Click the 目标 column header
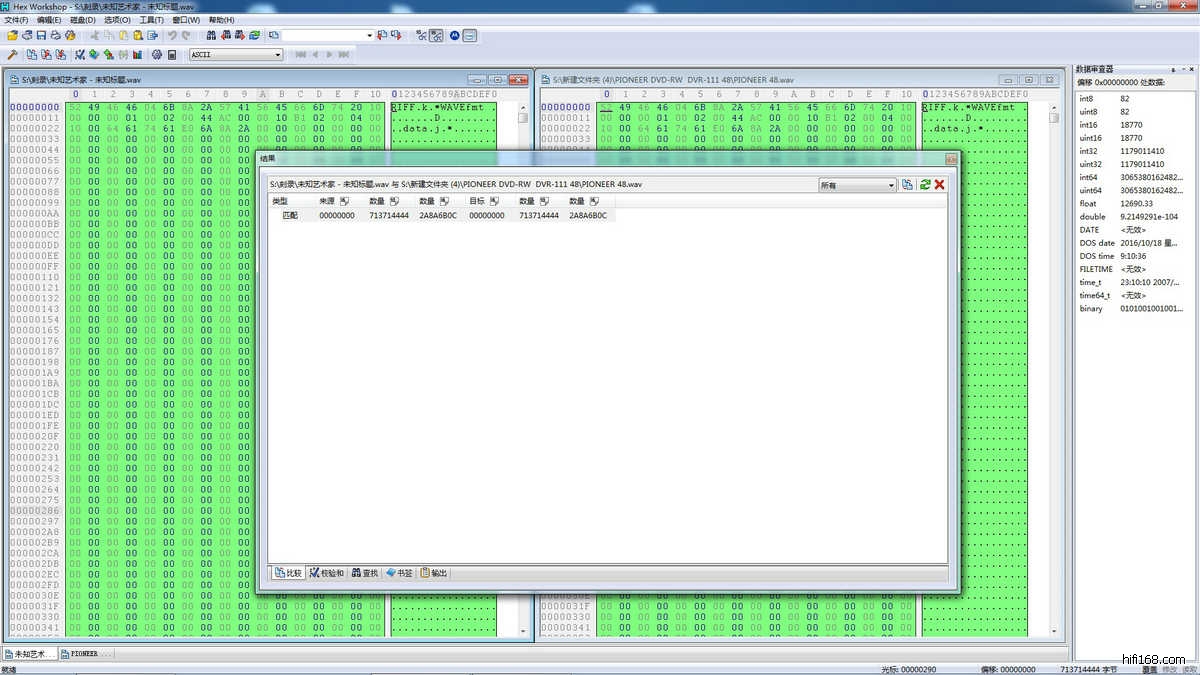This screenshot has width=1200, height=675. 477,201
